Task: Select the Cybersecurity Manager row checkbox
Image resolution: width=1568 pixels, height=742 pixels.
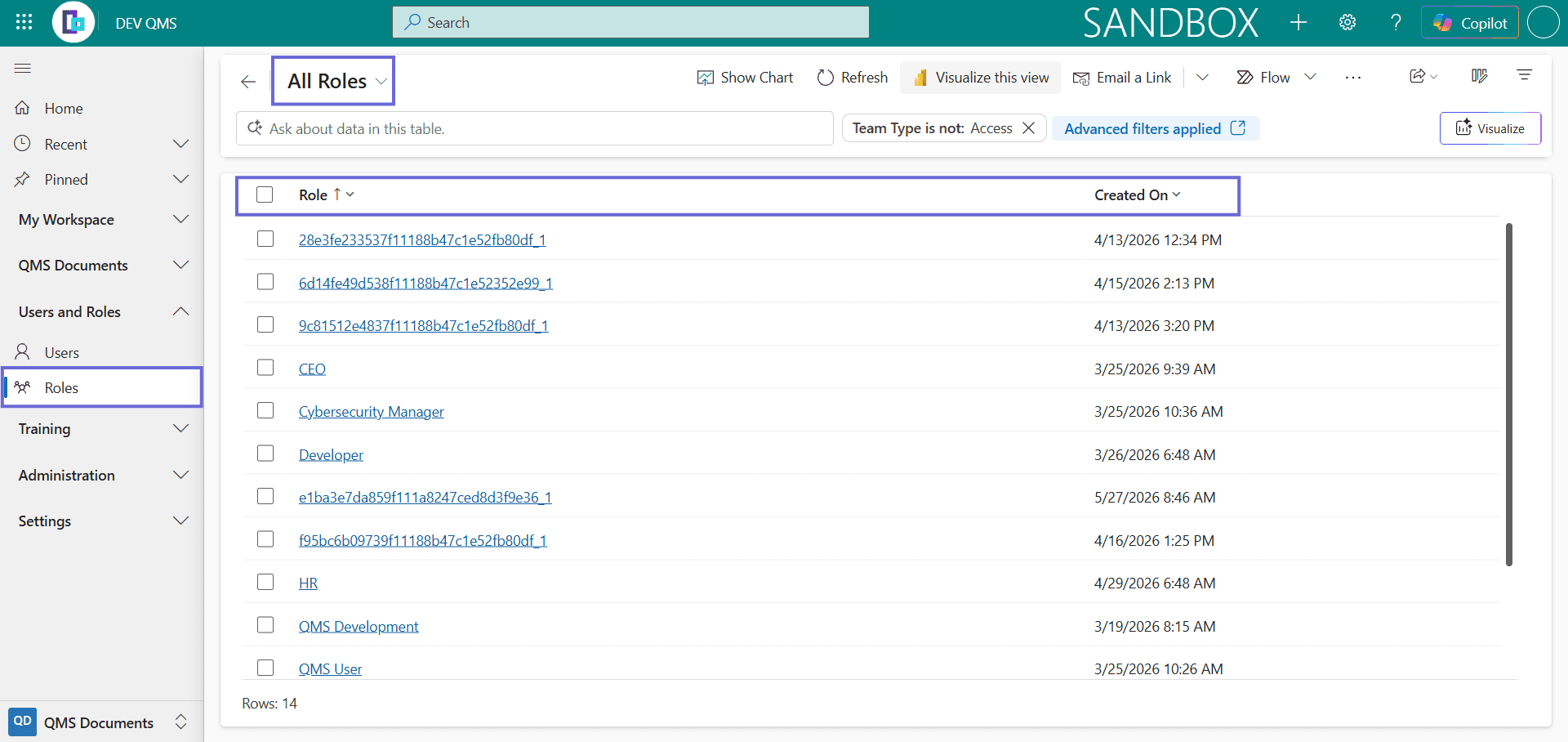Action: tap(265, 410)
